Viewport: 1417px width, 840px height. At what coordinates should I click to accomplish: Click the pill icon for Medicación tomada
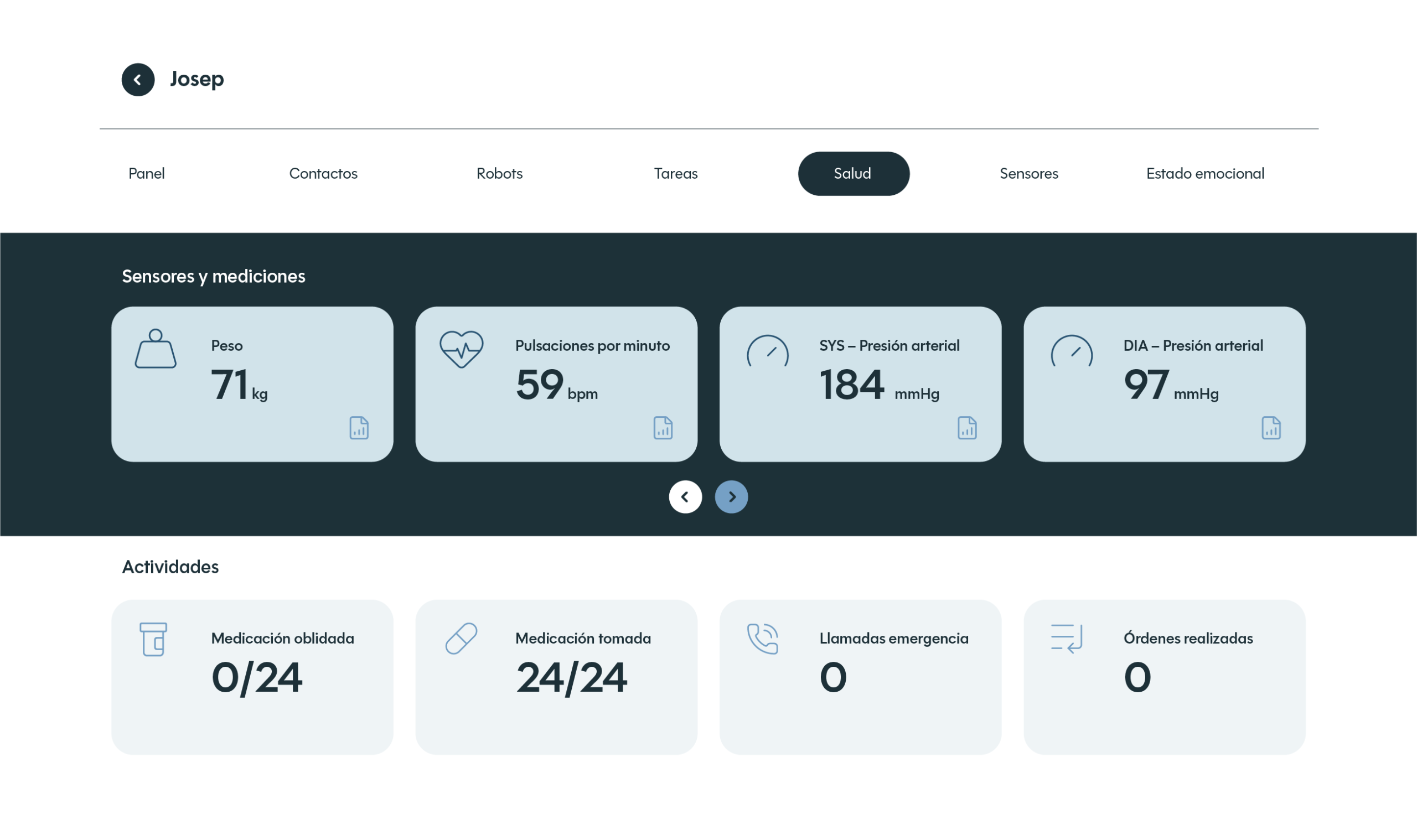coord(462,639)
